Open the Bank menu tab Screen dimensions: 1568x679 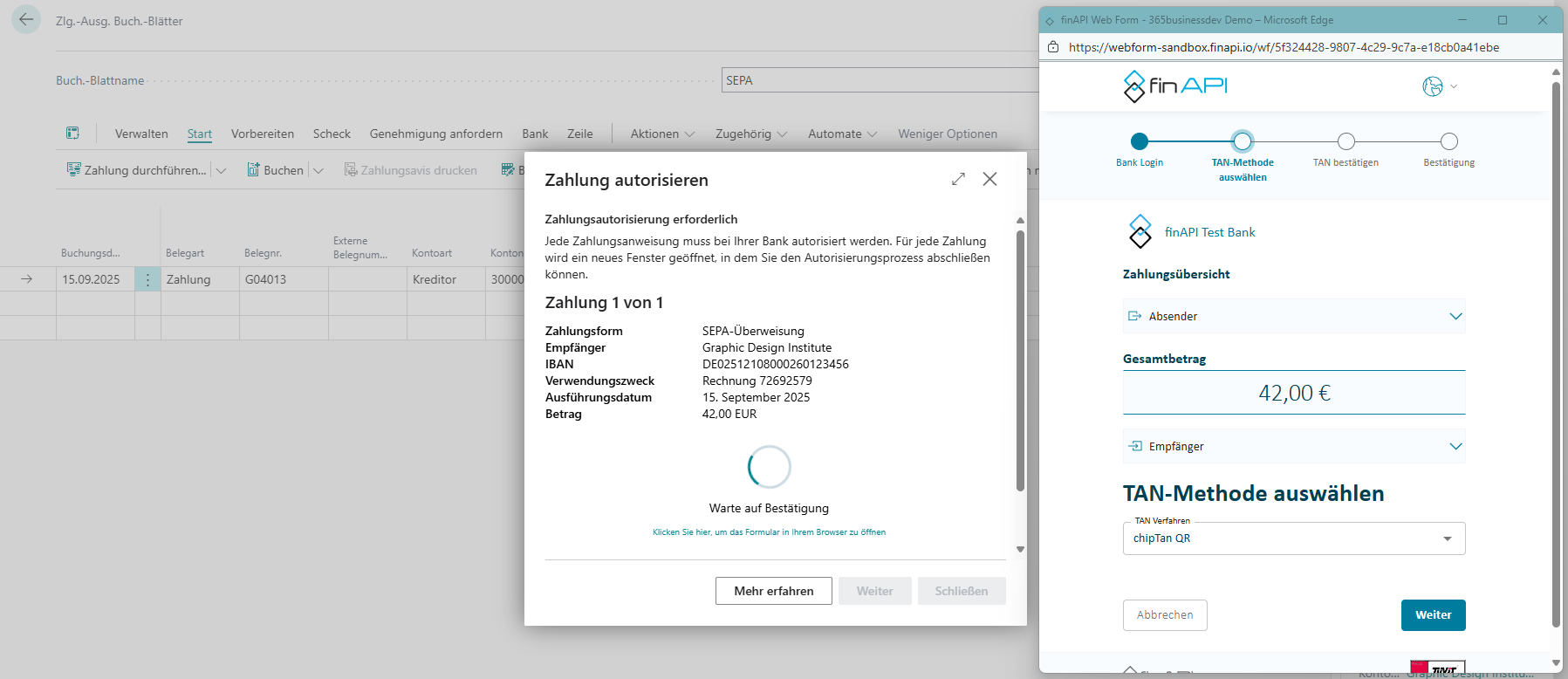pyautogui.click(x=535, y=134)
